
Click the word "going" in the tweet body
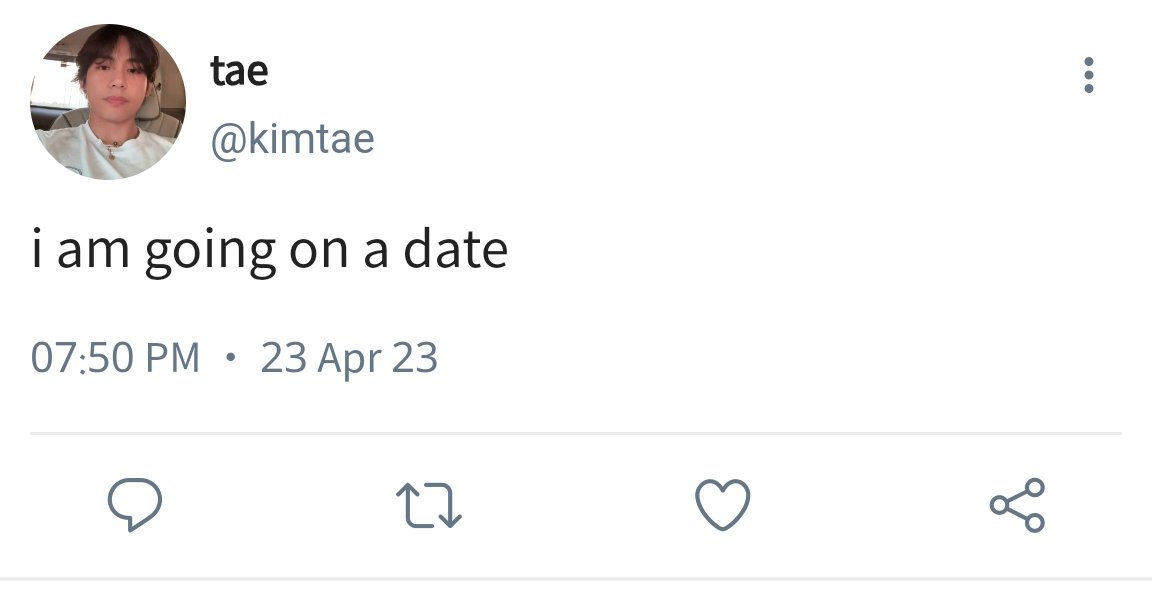point(210,253)
